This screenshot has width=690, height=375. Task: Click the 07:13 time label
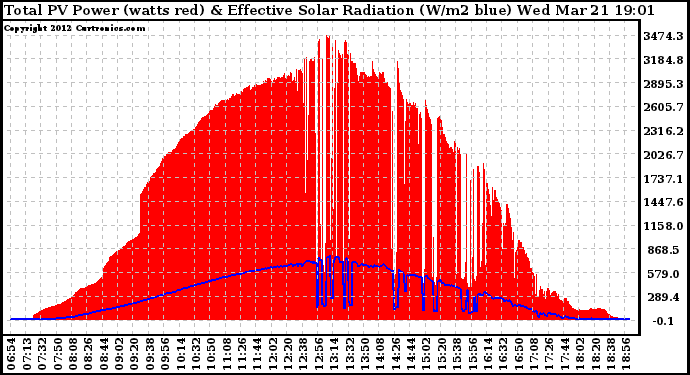[26, 354]
